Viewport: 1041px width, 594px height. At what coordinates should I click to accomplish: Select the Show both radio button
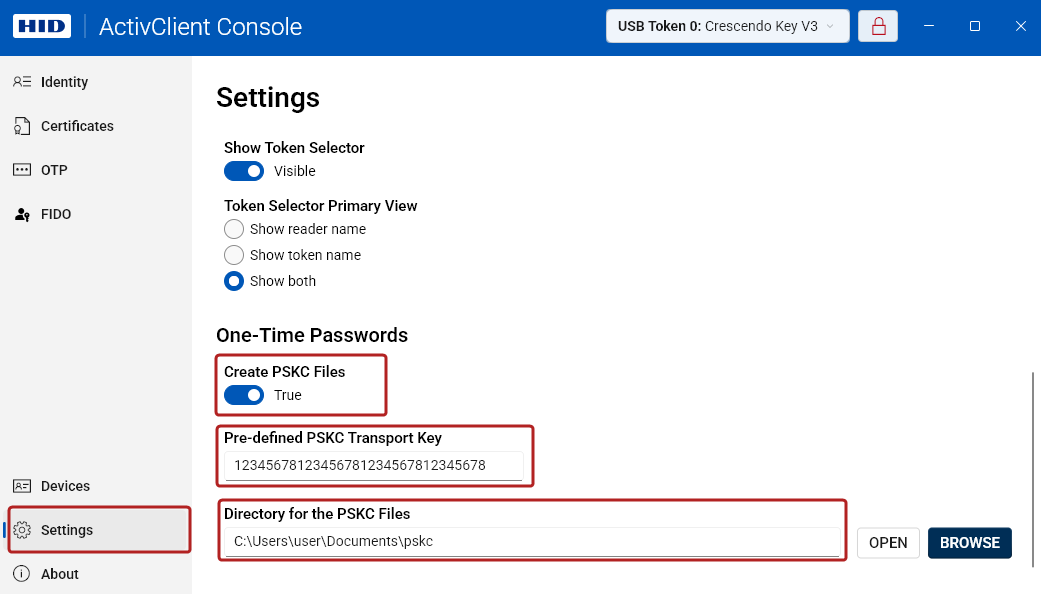point(234,281)
